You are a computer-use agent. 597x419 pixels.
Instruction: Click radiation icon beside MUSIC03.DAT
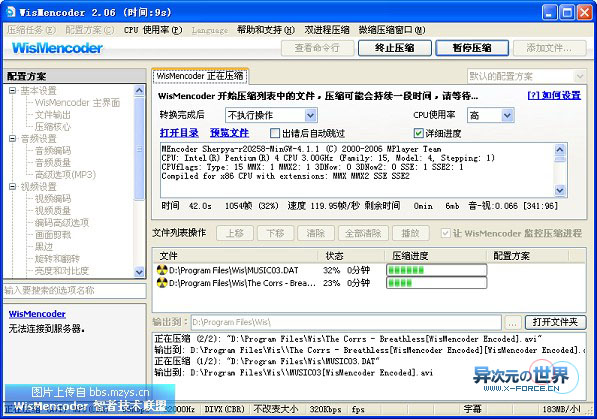[x=162, y=270]
